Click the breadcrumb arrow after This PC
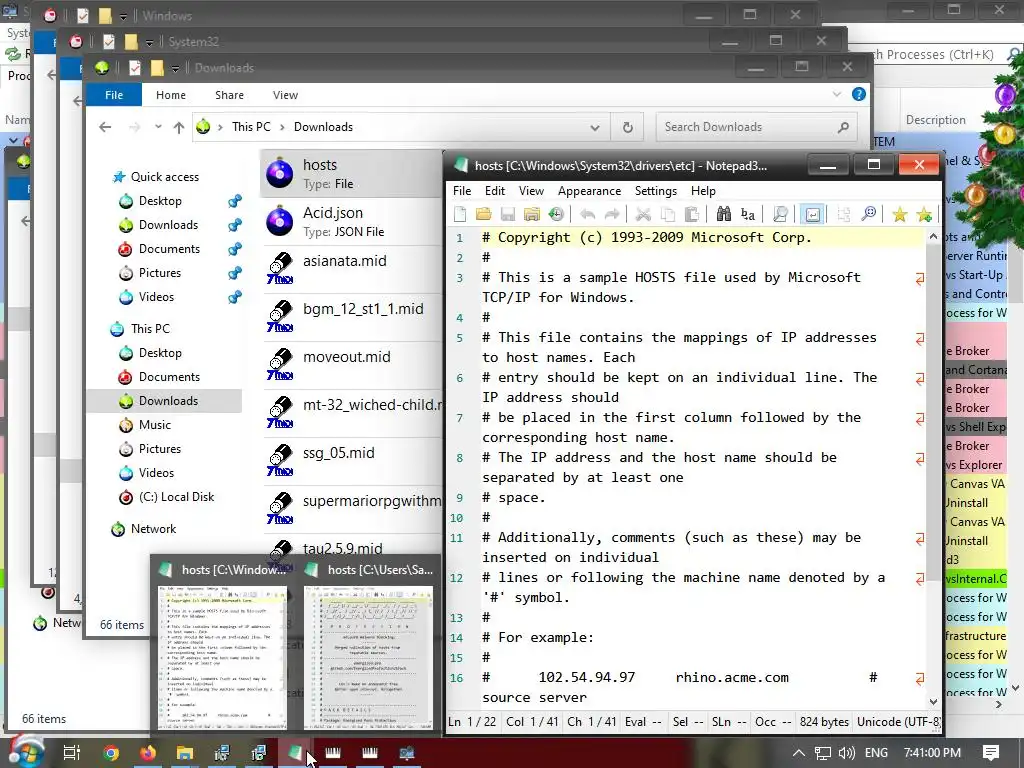Image resolution: width=1024 pixels, height=768 pixels. [282, 127]
